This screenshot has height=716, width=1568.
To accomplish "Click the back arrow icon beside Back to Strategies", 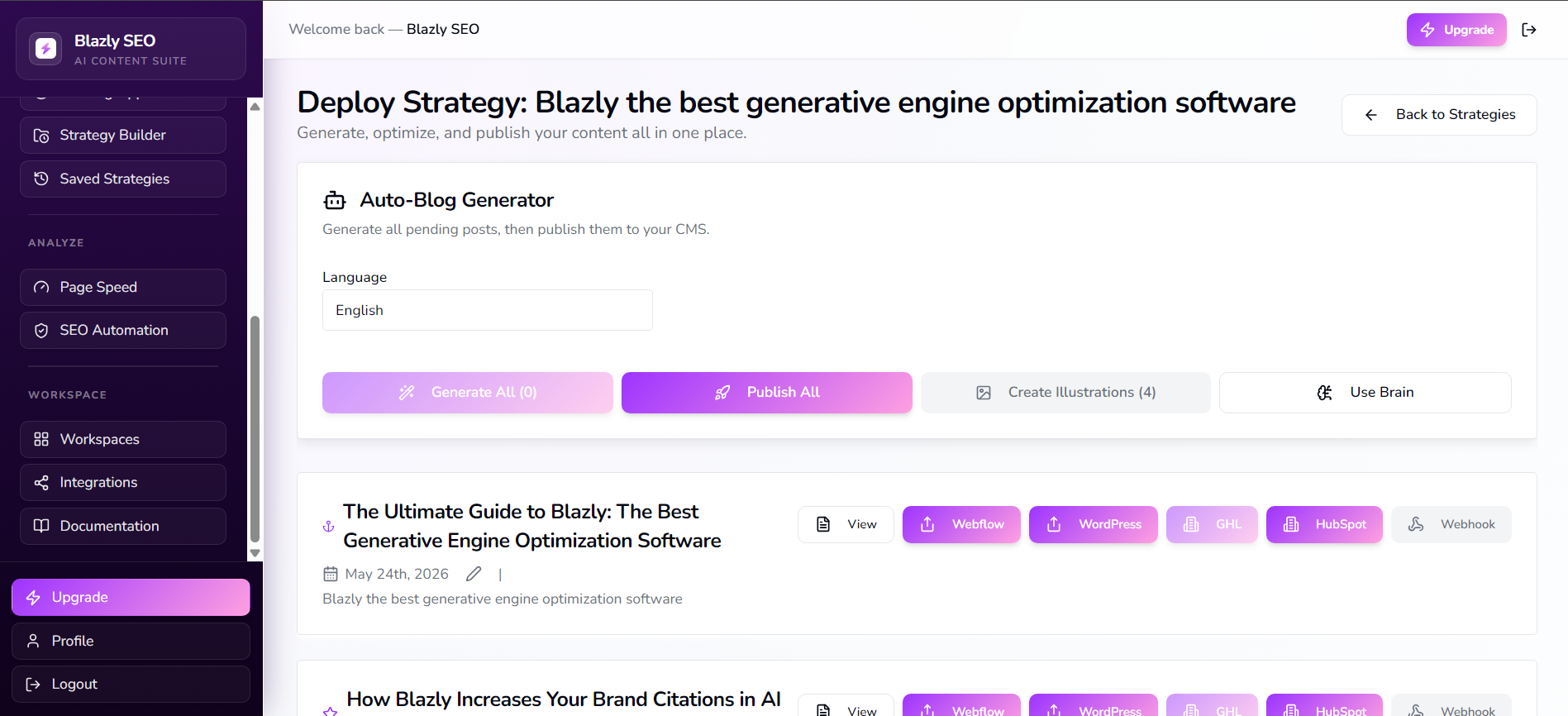I will coord(1371,115).
